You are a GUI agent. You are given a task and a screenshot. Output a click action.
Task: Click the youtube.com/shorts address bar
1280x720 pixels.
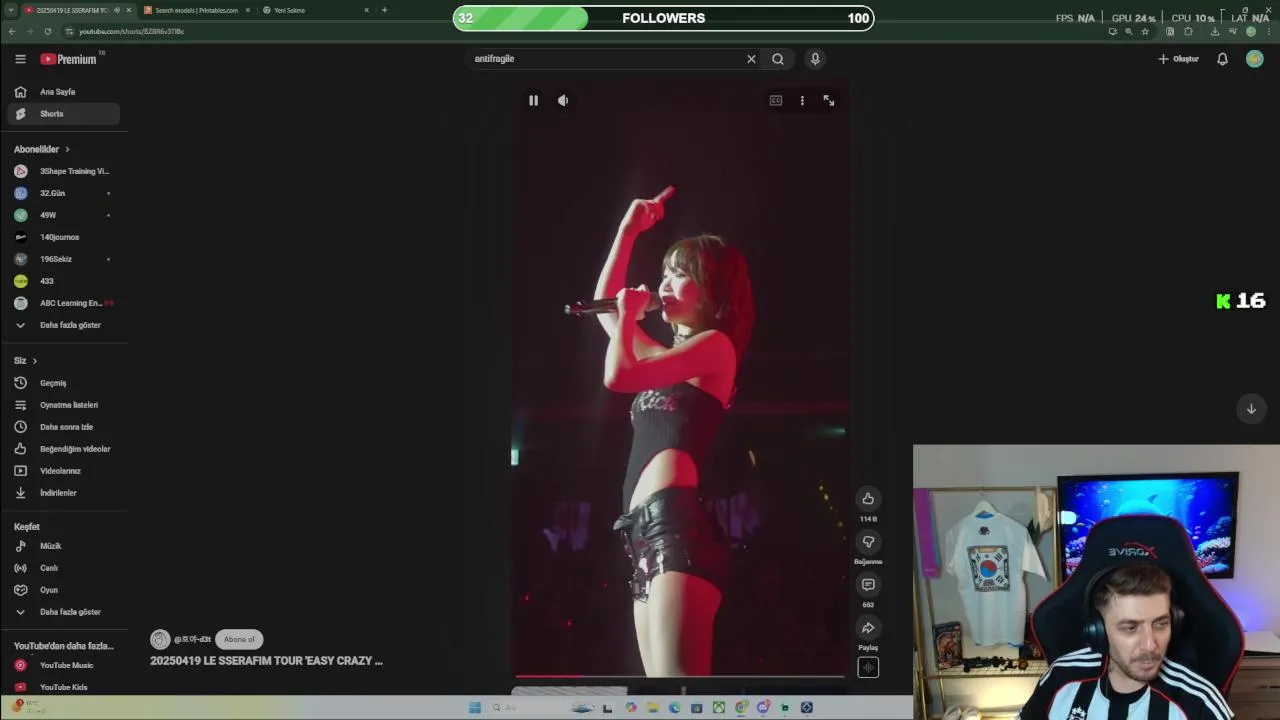pos(580,31)
